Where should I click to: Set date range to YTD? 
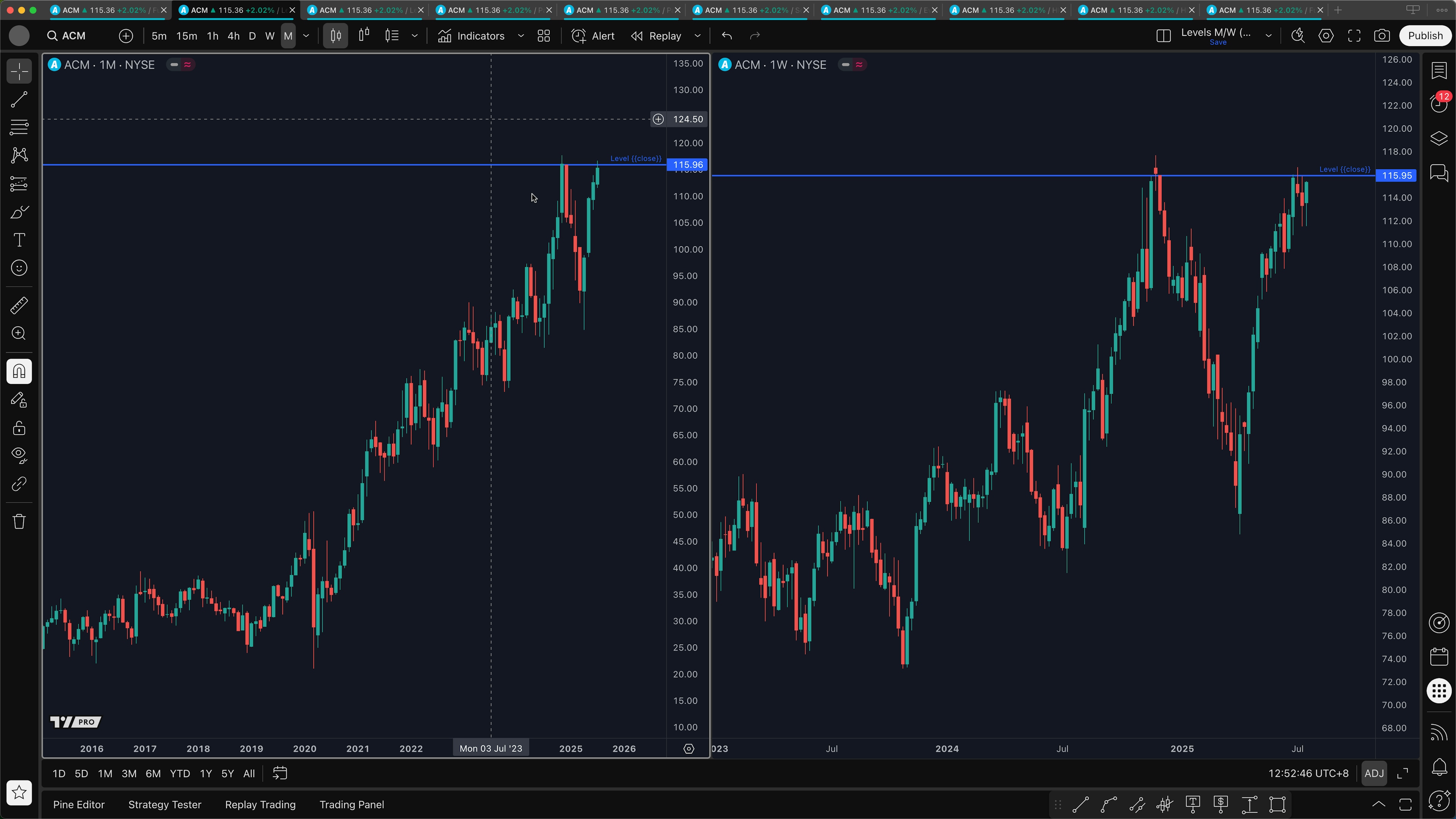pos(180,774)
